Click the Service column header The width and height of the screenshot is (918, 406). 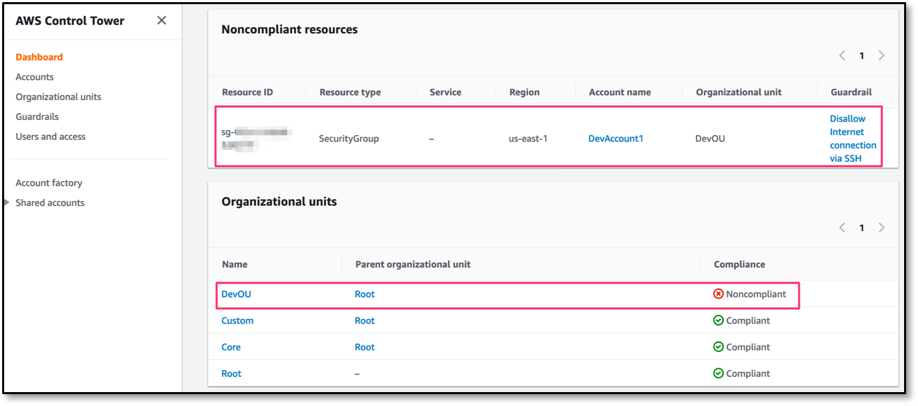[x=445, y=92]
